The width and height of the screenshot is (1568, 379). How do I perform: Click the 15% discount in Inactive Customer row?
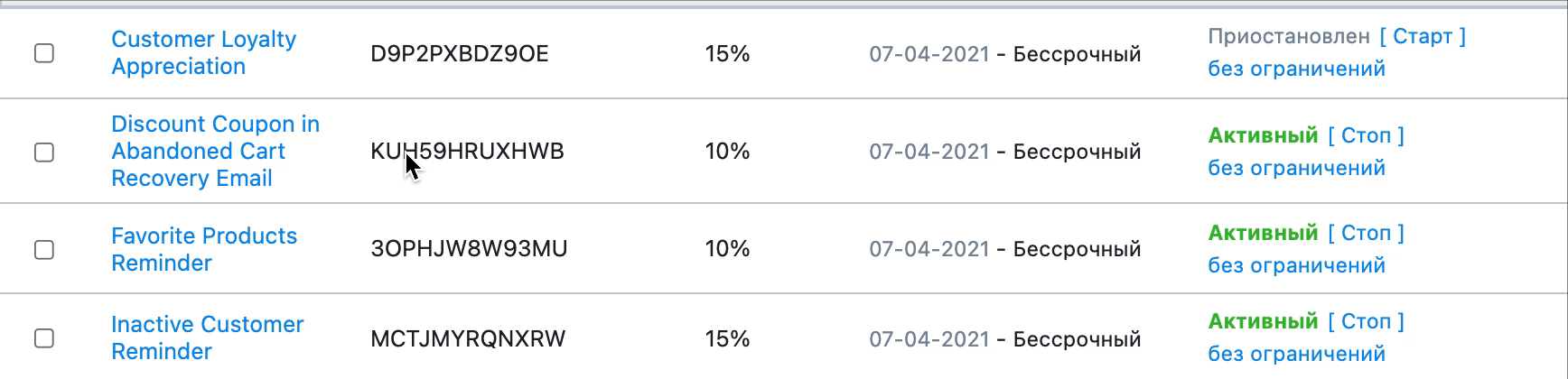(x=727, y=339)
